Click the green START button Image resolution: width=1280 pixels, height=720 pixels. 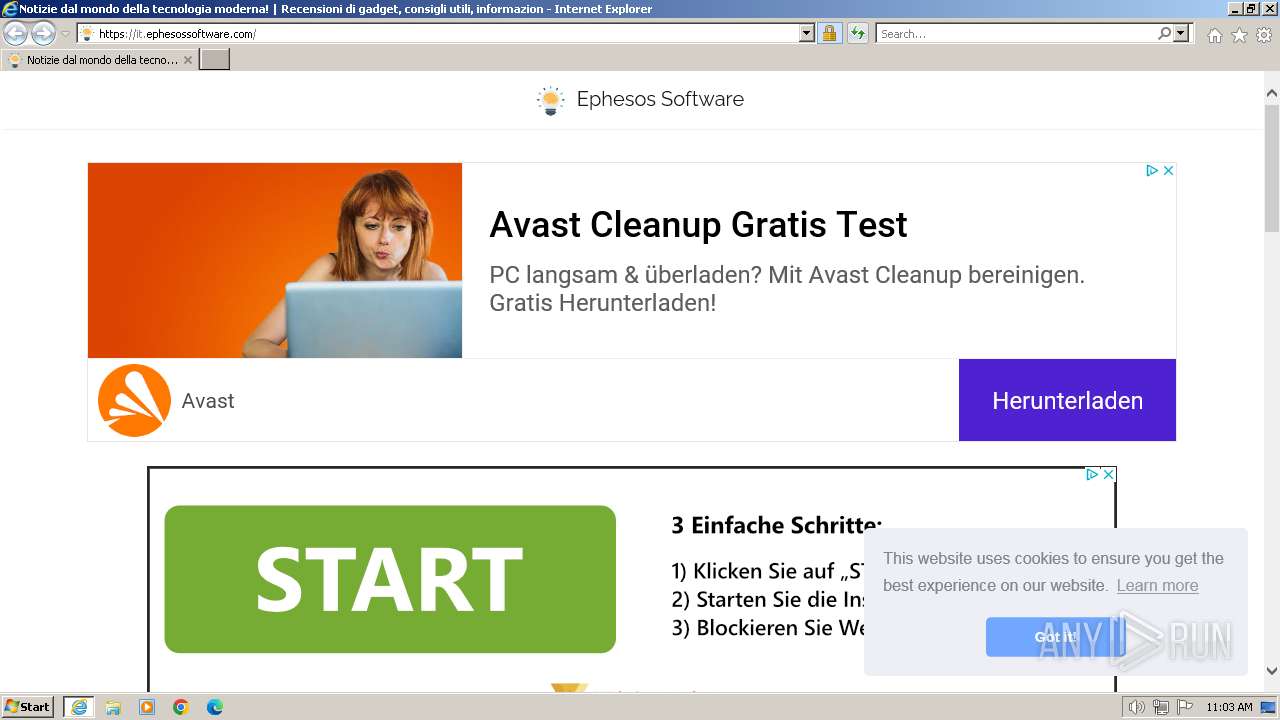390,579
